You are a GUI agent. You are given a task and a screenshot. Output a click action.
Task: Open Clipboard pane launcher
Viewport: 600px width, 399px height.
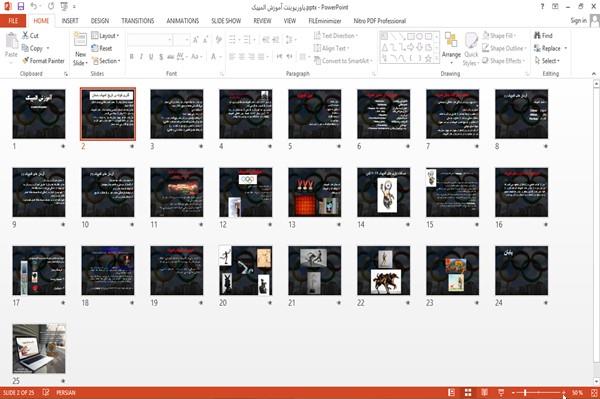point(66,74)
